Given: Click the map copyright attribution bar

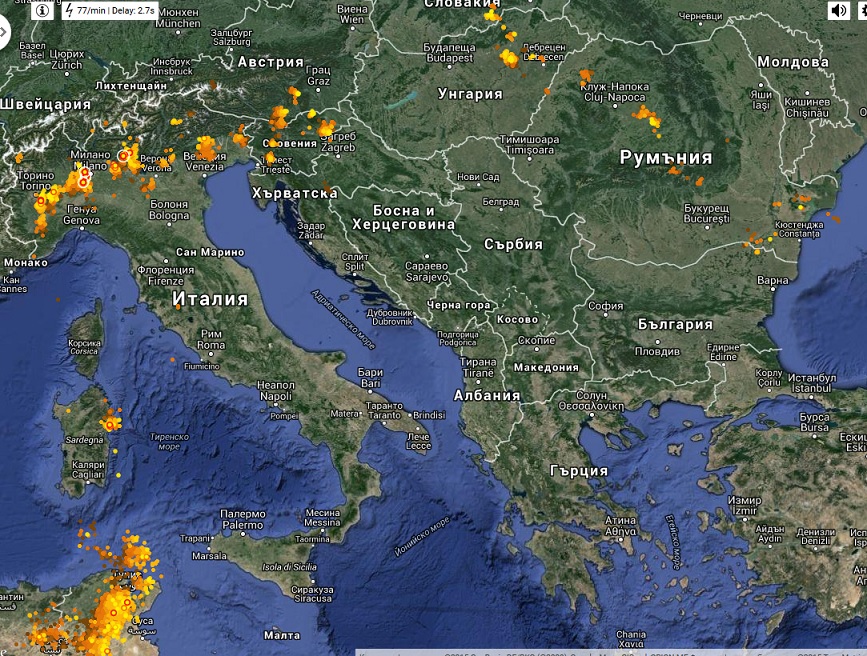Looking at the screenshot, I should pos(610,652).
